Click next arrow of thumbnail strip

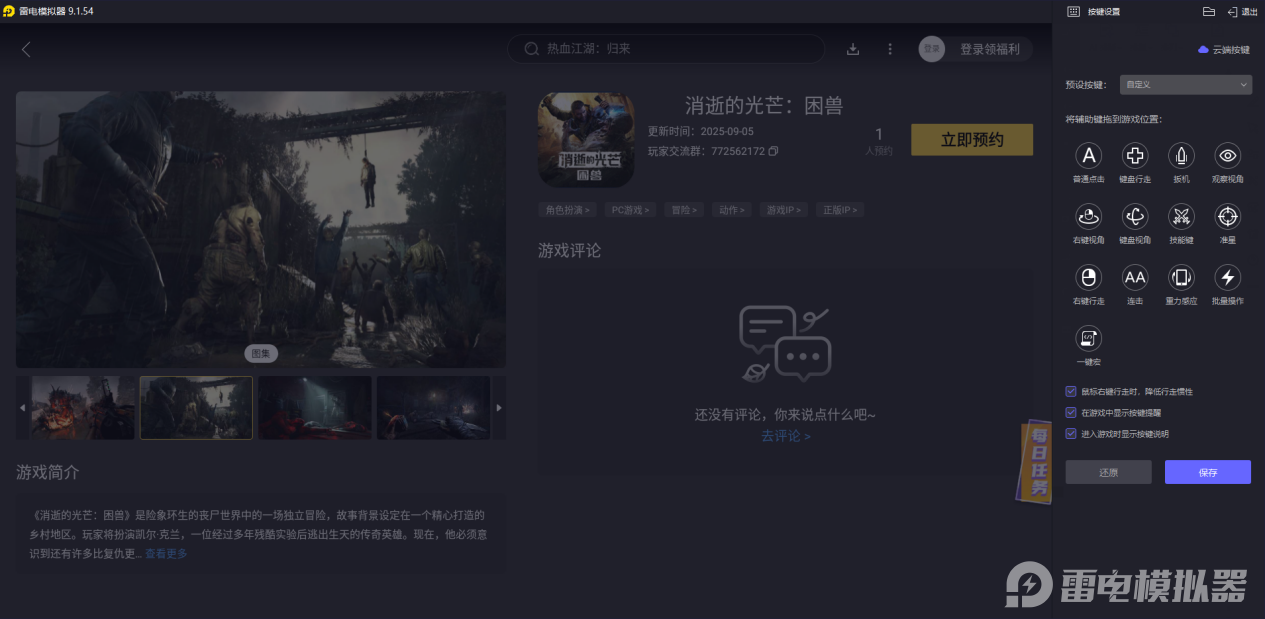point(499,408)
